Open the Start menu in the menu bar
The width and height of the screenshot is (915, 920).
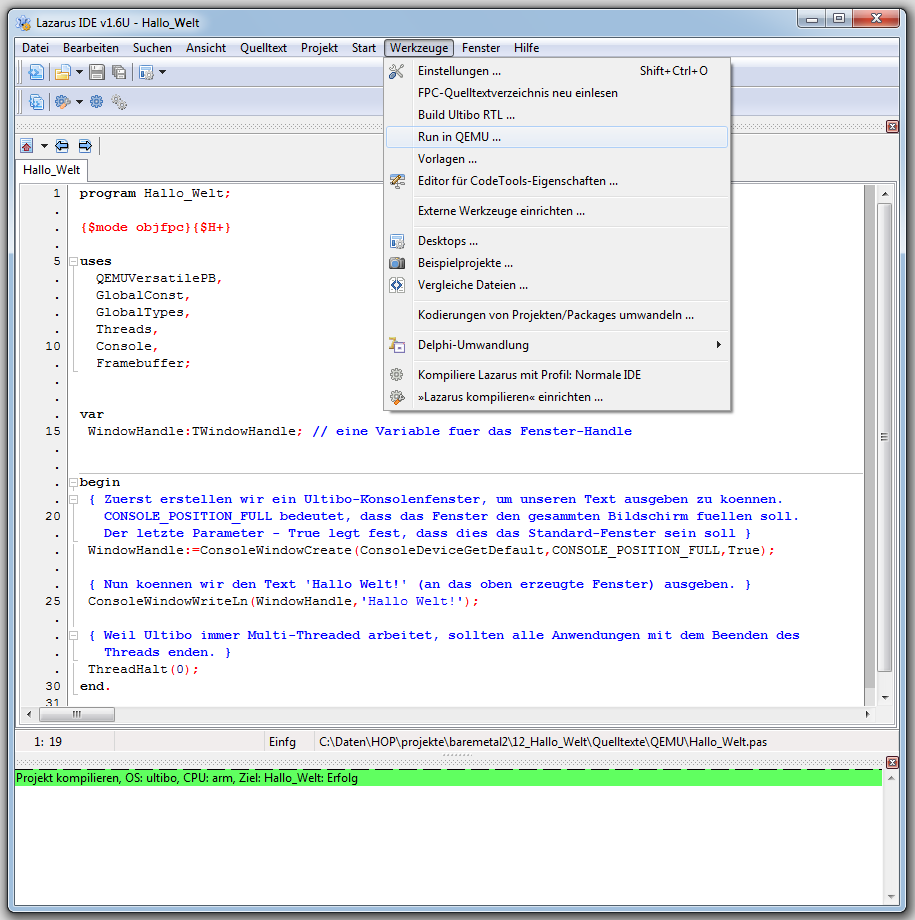click(x=364, y=48)
